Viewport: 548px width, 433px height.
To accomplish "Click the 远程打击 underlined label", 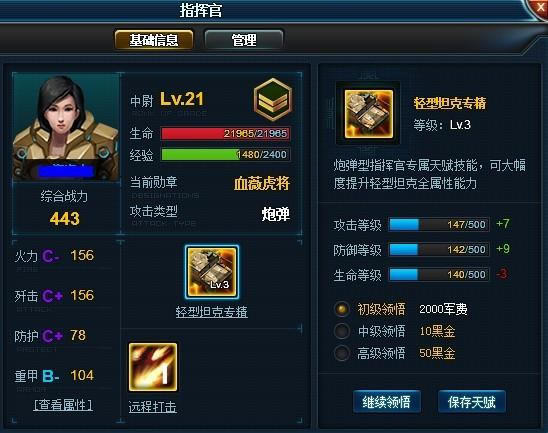I will tap(153, 407).
